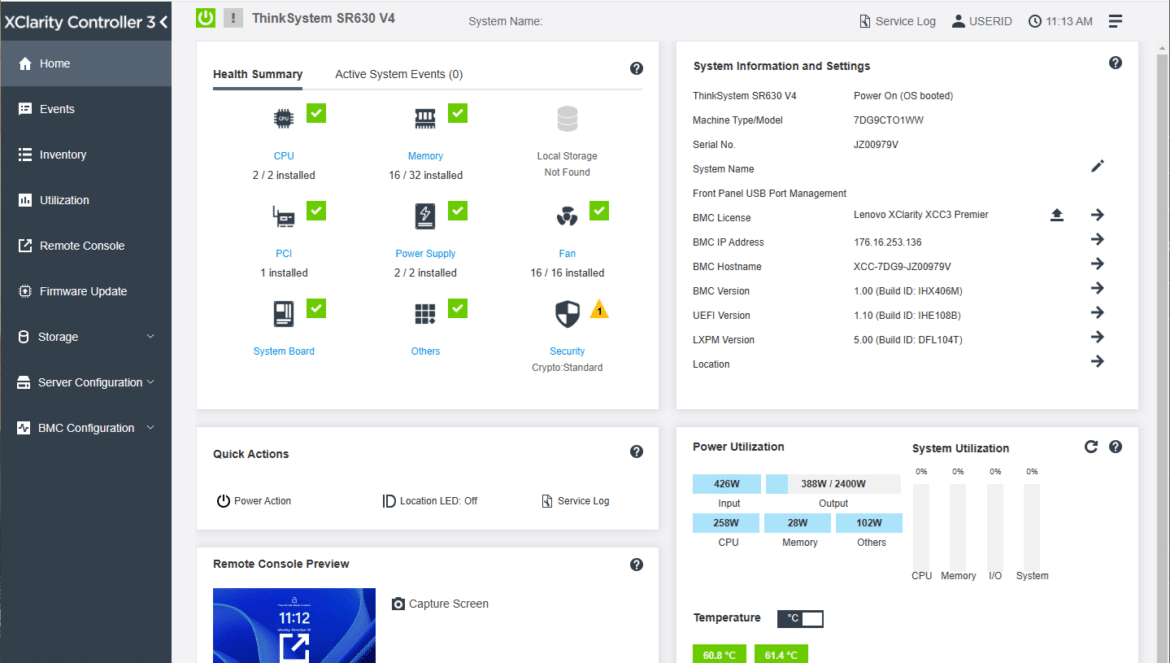
Task: Open Utilization page in sidebar
Action: coord(86,200)
